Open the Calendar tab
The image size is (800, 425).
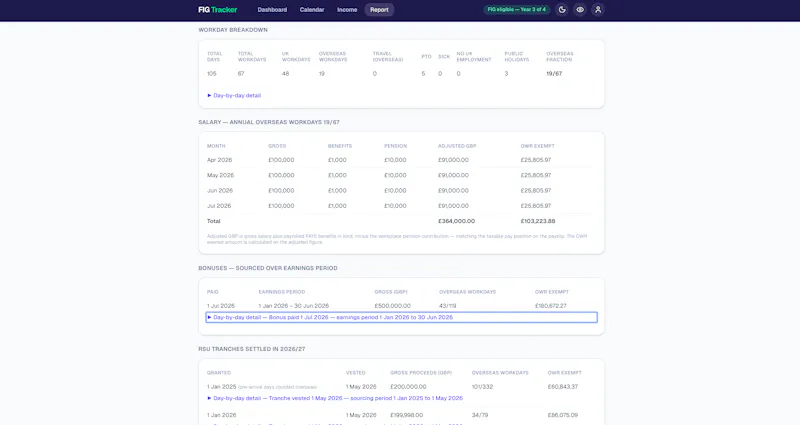[x=312, y=10]
